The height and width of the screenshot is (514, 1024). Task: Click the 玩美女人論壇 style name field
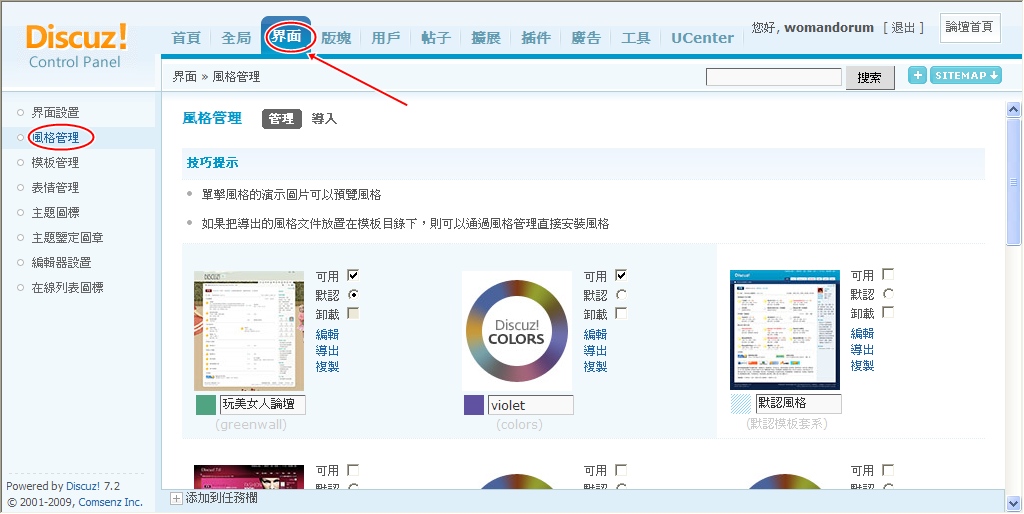coord(263,404)
